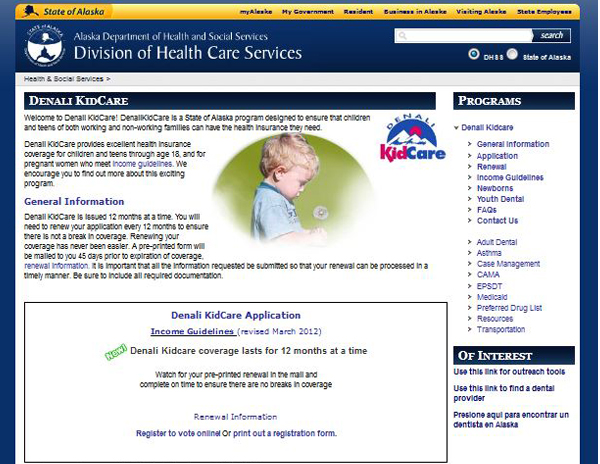Click the arrow beside Youth Dental

click(x=470, y=199)
